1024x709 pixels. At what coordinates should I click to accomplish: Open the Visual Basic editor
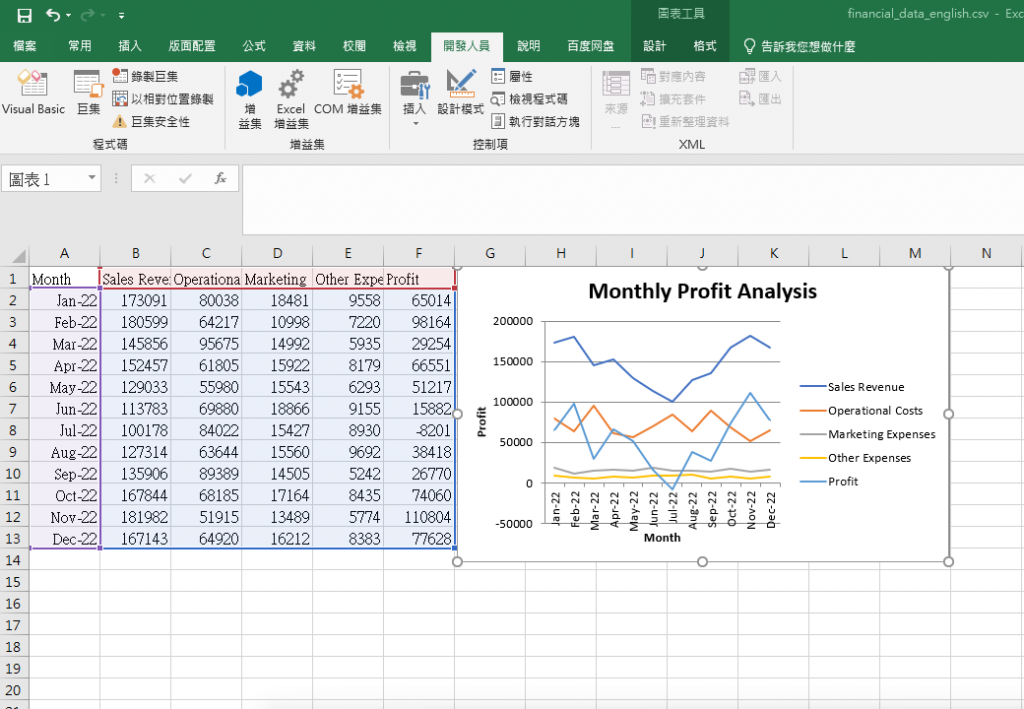coord(33,93)
